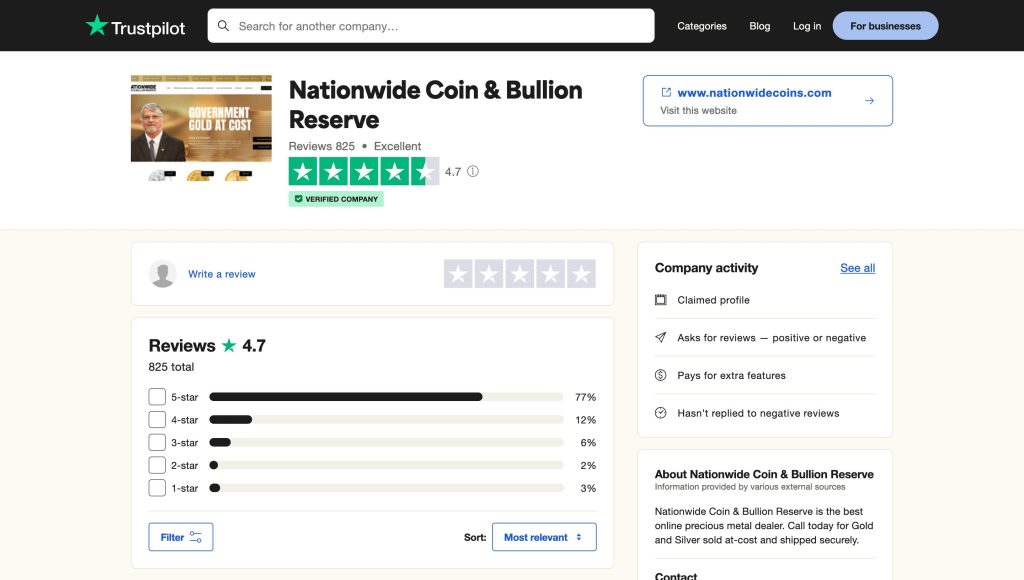Click the user avatar next to Write a review
The image size is (1024, 580).
pos(163,274)
